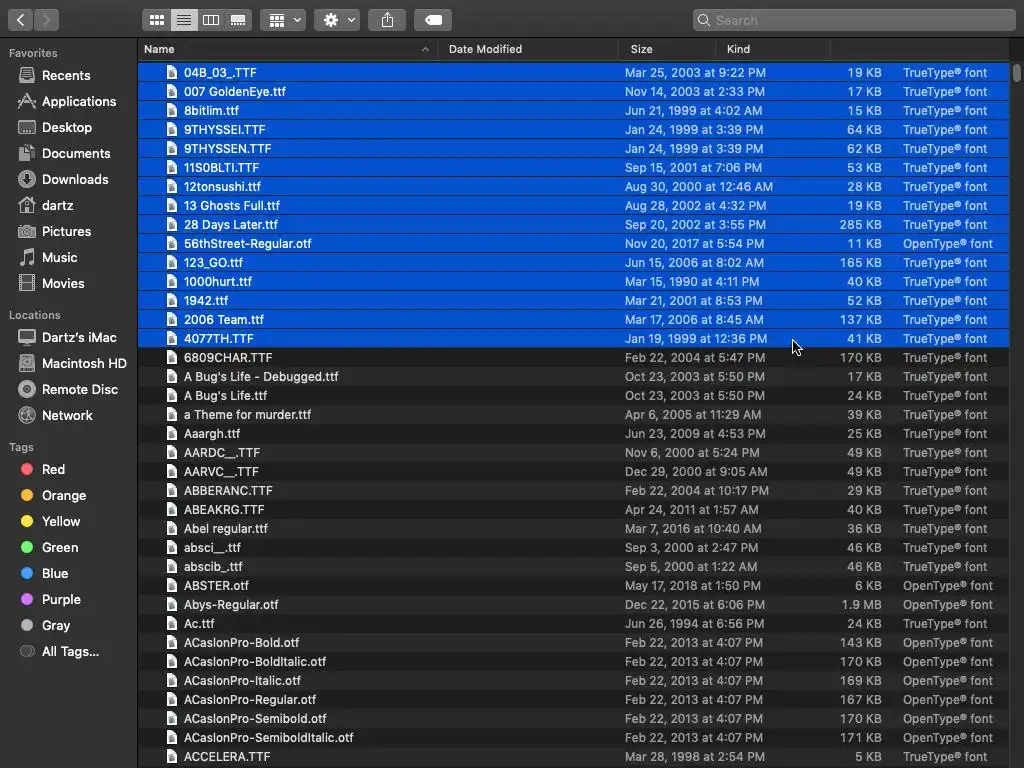
Task: Click the 04B_03_.TTF file icon
Action: click(172, 72)
